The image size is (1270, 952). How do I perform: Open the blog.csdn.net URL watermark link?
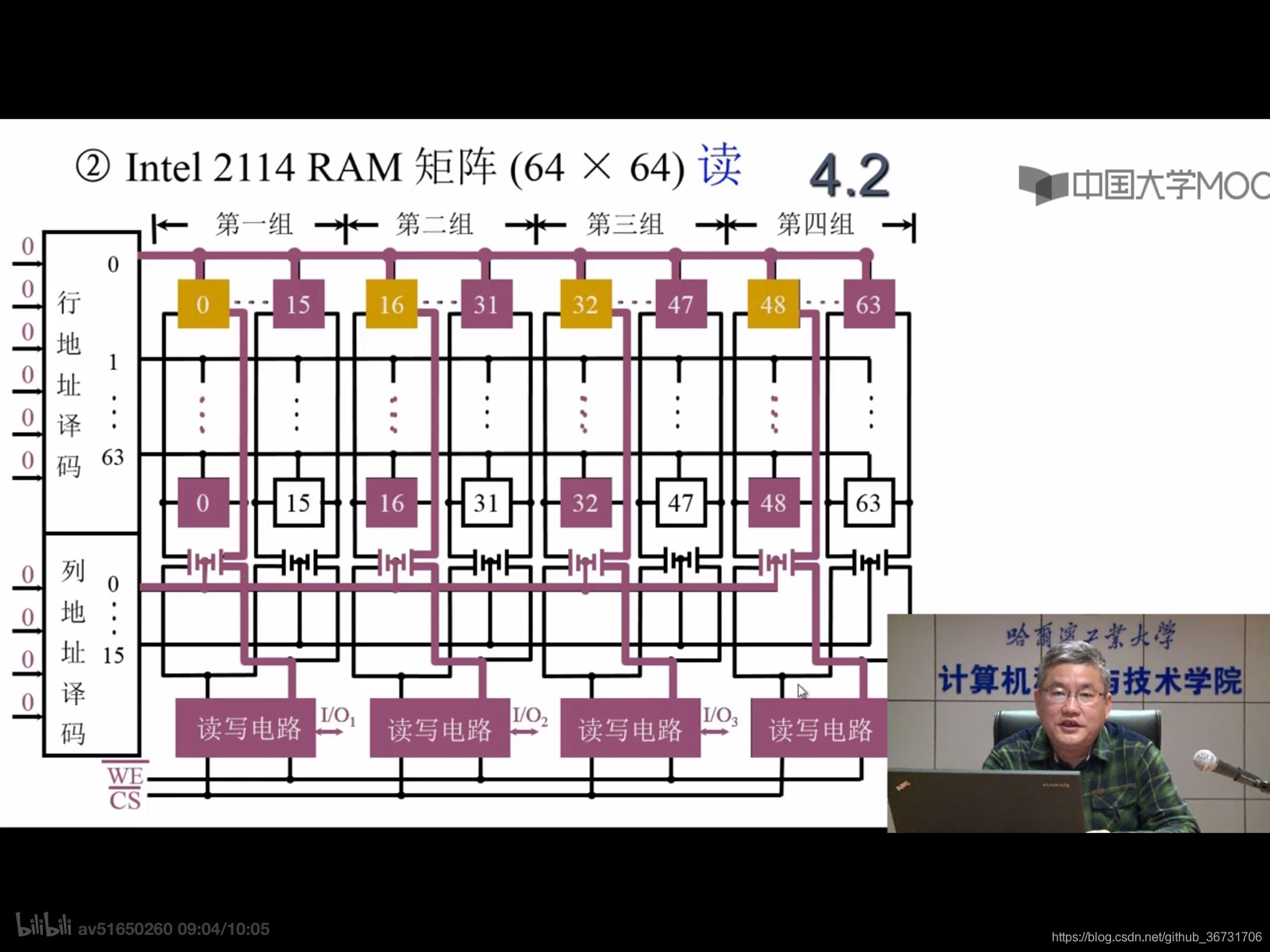(1156, 937)
